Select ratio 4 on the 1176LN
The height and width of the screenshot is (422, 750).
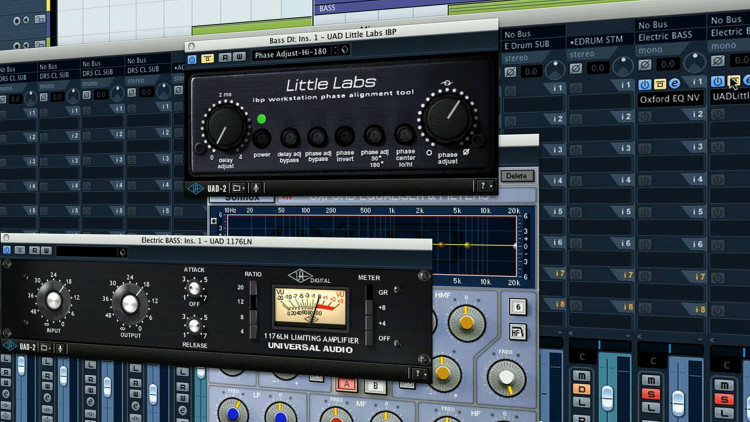[253, 331]
